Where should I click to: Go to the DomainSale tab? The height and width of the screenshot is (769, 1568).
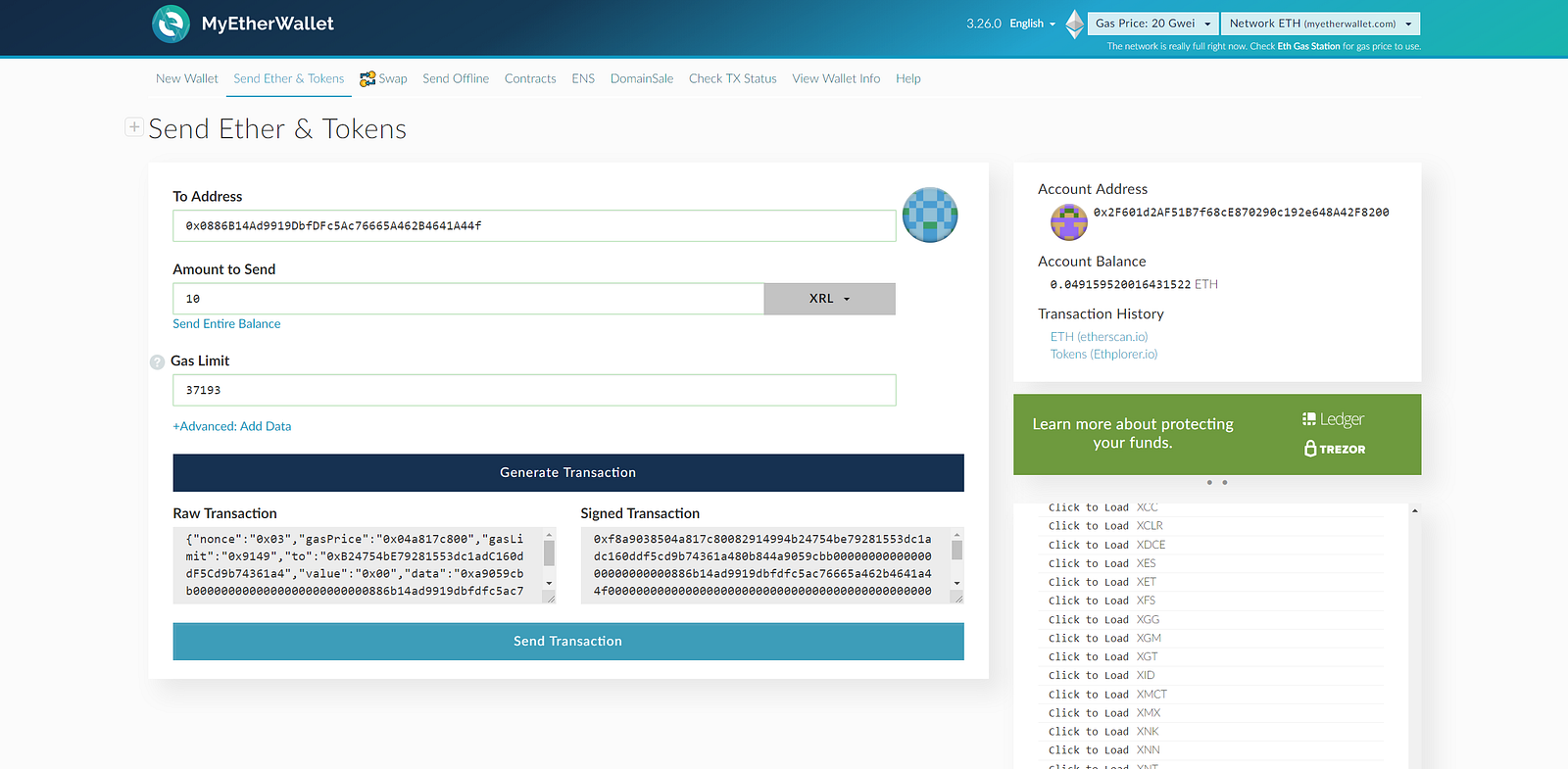tap(642, 78)
